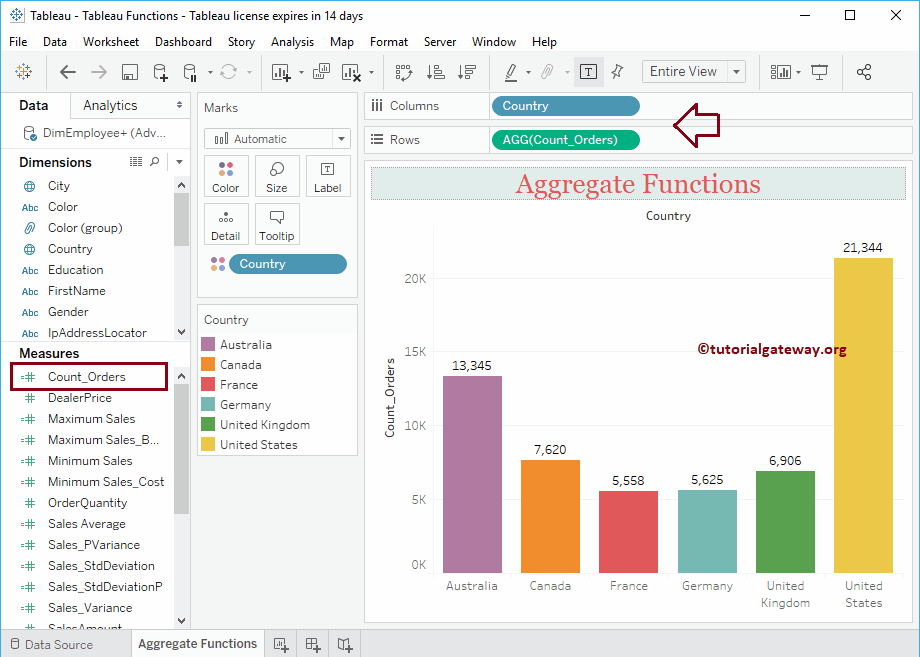Open the Analysis menu
Screen dimensions: 920x657
(292, 42)
